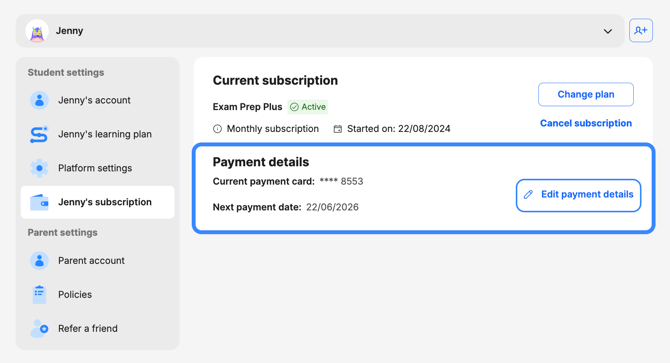This screenshot has height=363, width=670.
Task: Click the Policies clipboard icon
Action: point(39,294)
